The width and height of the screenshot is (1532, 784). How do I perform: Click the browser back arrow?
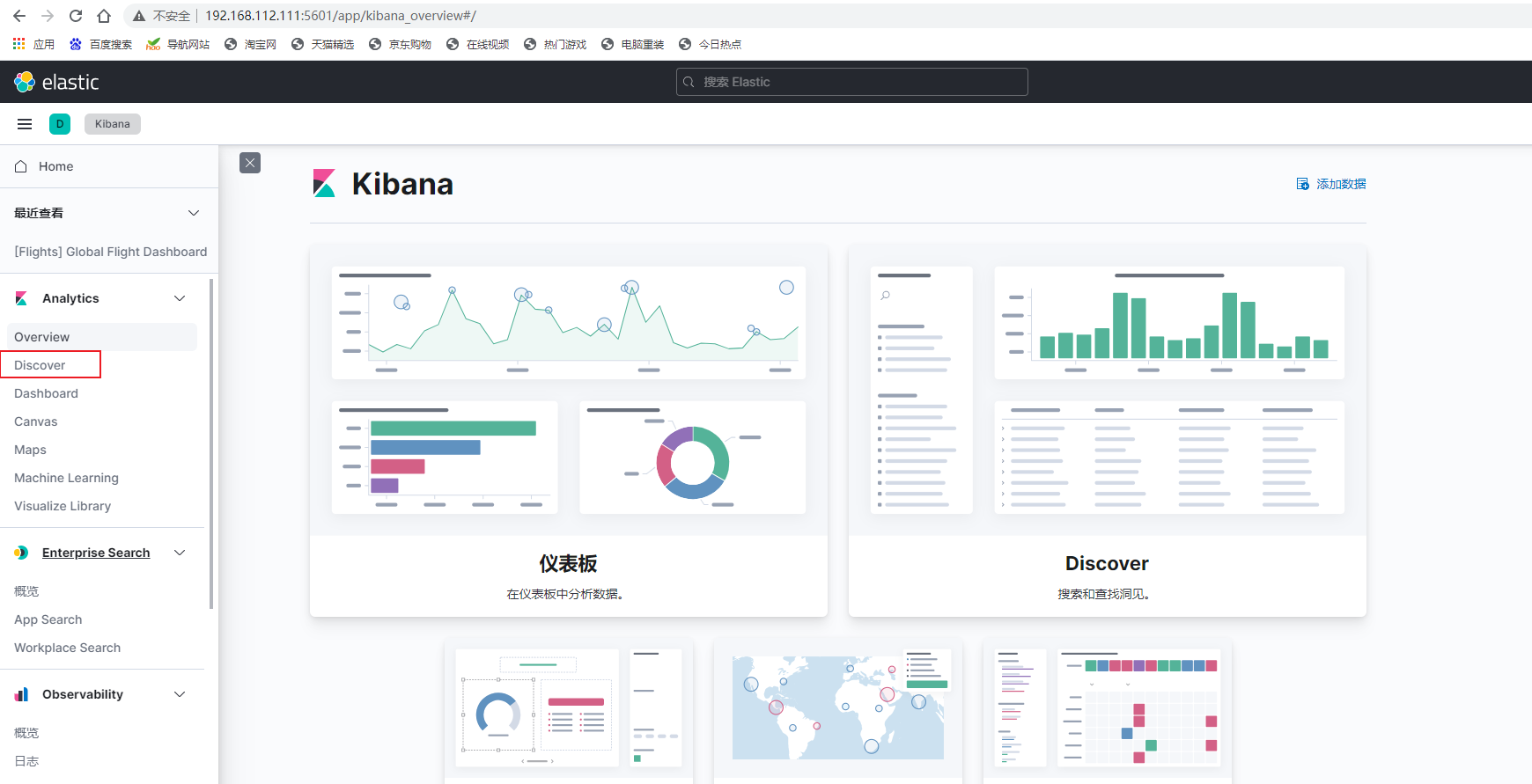[19, 16]
